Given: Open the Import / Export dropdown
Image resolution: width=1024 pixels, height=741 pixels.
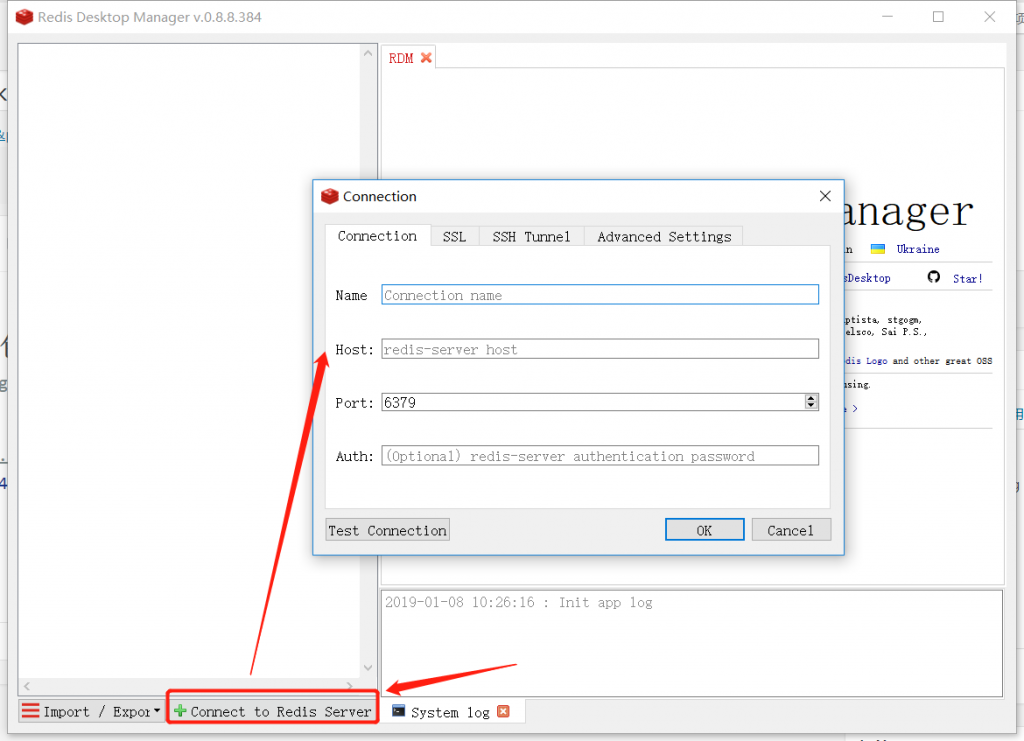Looking at the screenshot, I should point(157,710).
